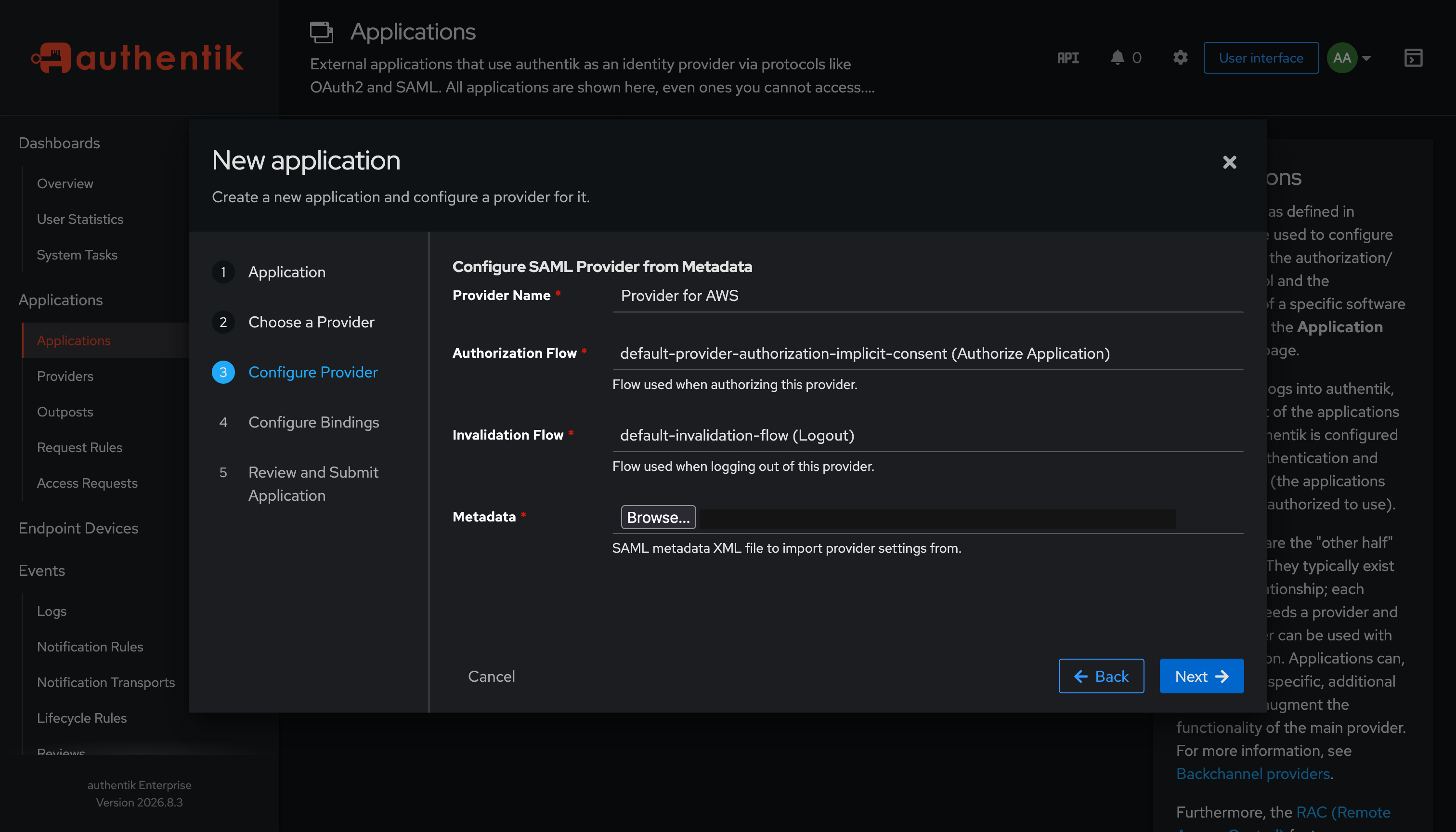Open Access Requests in sidebar
This screenshot has width=1456, height=832.
[x=88, y=483]
